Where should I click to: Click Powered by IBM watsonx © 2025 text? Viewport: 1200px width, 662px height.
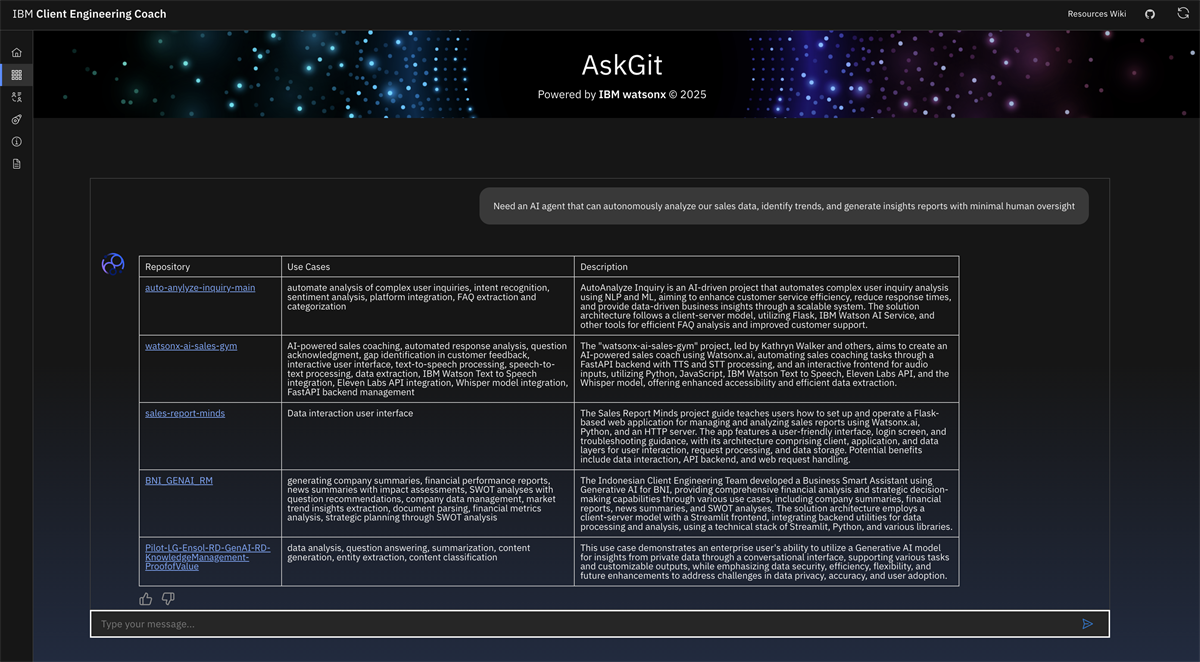(x=622, y=94)
